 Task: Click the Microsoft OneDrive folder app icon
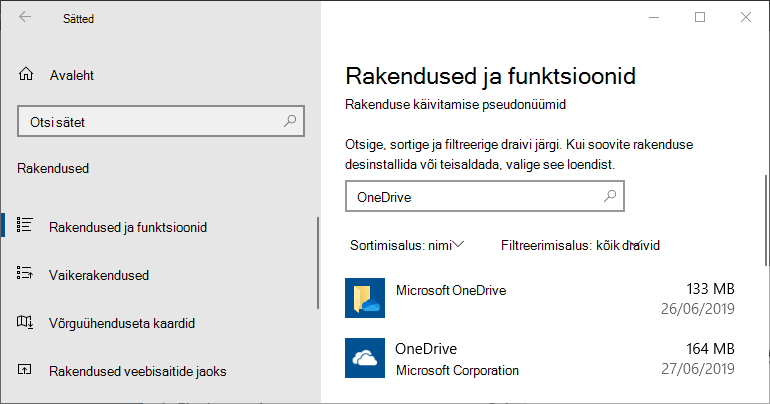pyautogui.click(x=365, y=298)
